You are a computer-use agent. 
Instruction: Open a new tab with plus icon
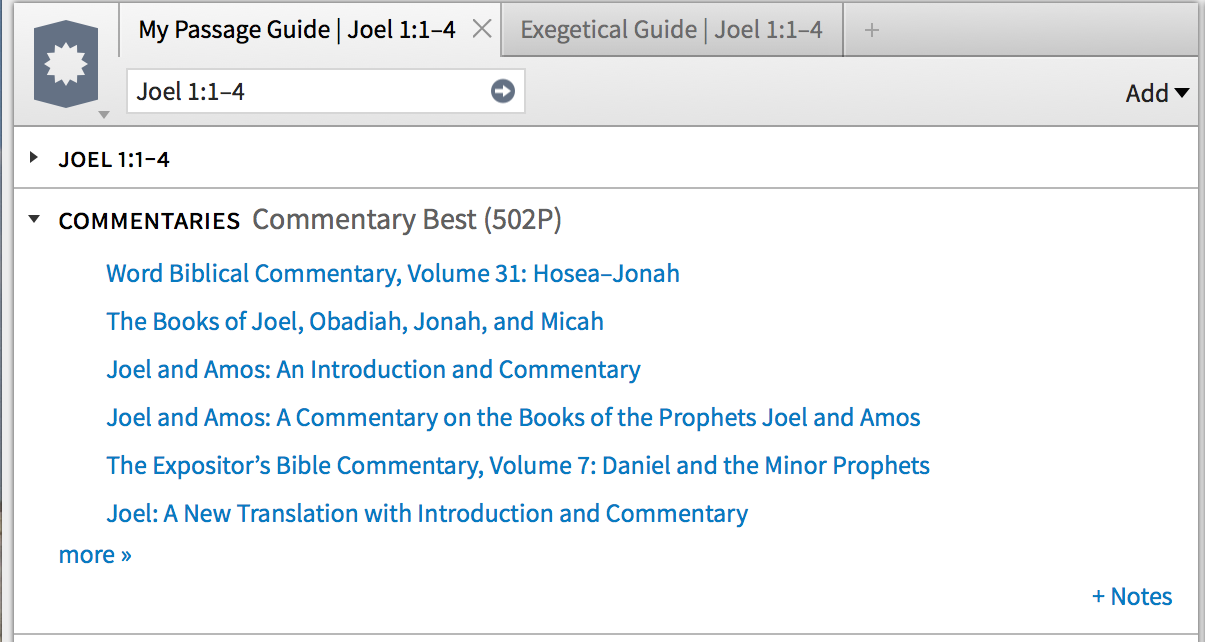click(871, 30)
